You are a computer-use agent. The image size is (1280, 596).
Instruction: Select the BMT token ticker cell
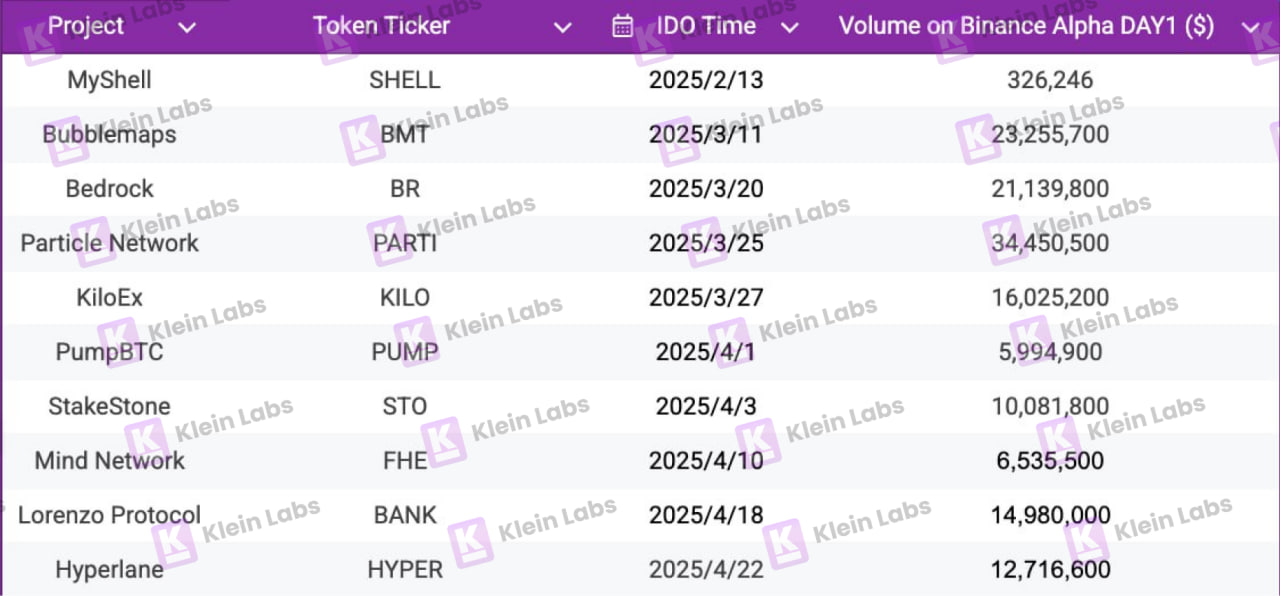pyautogui.click(x=404, y=135)
